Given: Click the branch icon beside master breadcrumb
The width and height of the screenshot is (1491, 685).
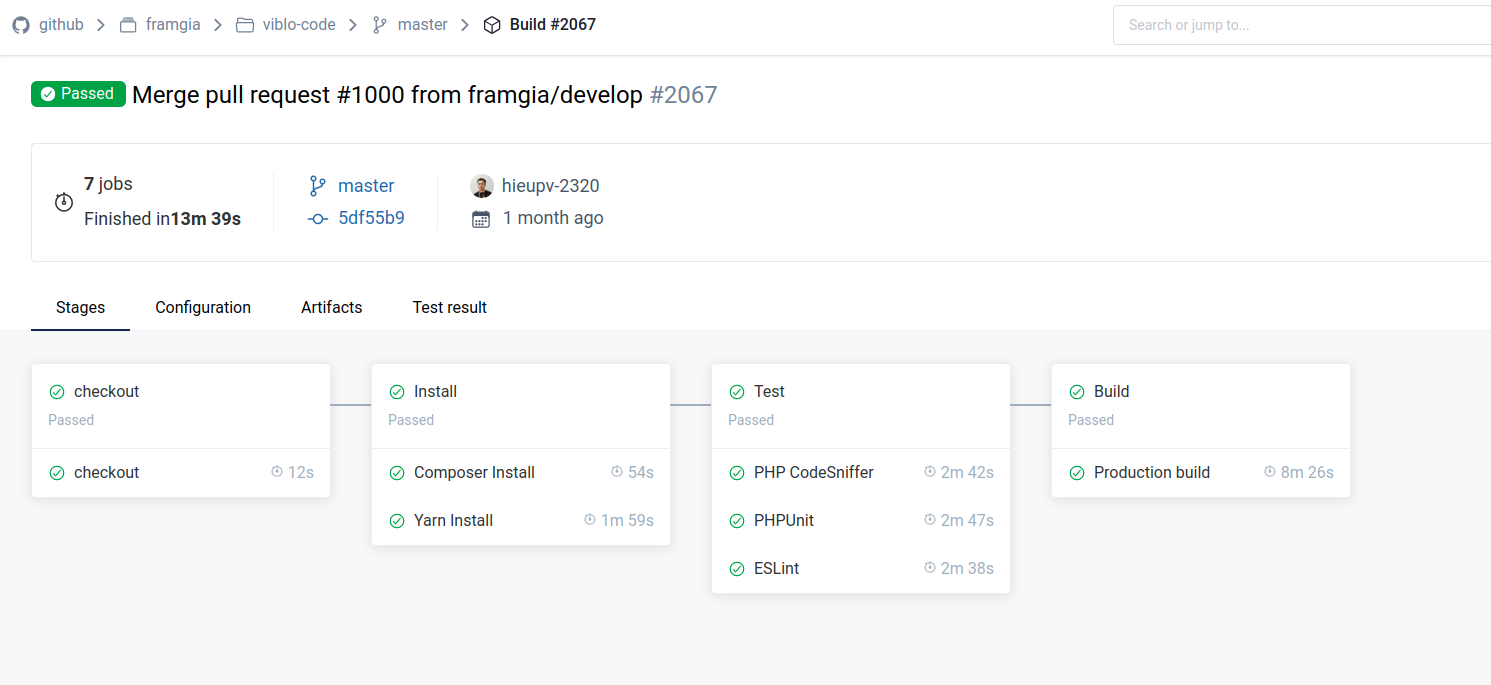Looking at the screenshot, I should click(x=380, y=25).
